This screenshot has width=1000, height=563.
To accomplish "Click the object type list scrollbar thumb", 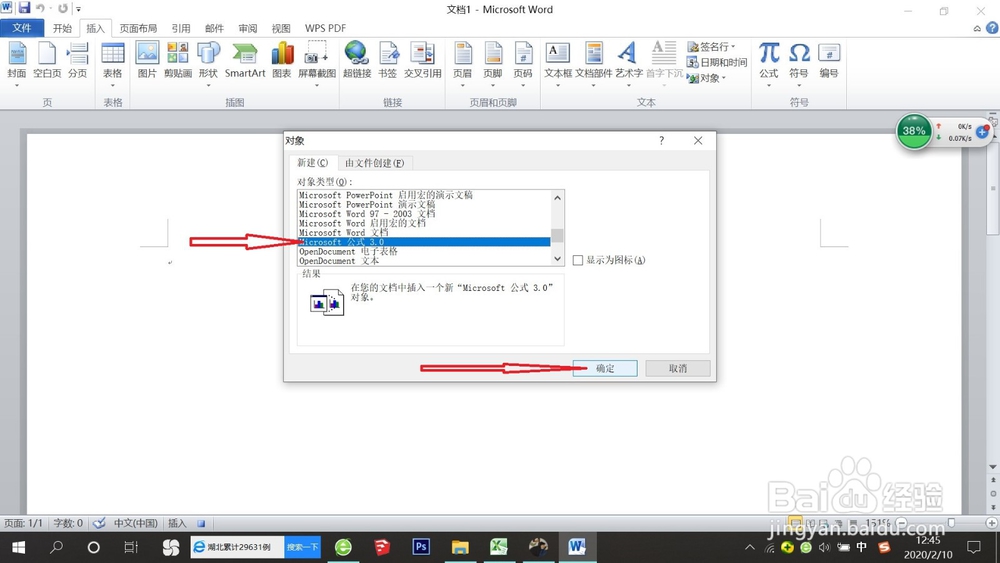I will tap(557, 235).
